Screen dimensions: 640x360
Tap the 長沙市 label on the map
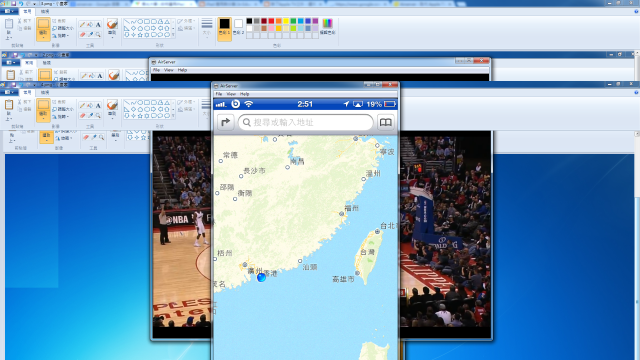point(254,171)
